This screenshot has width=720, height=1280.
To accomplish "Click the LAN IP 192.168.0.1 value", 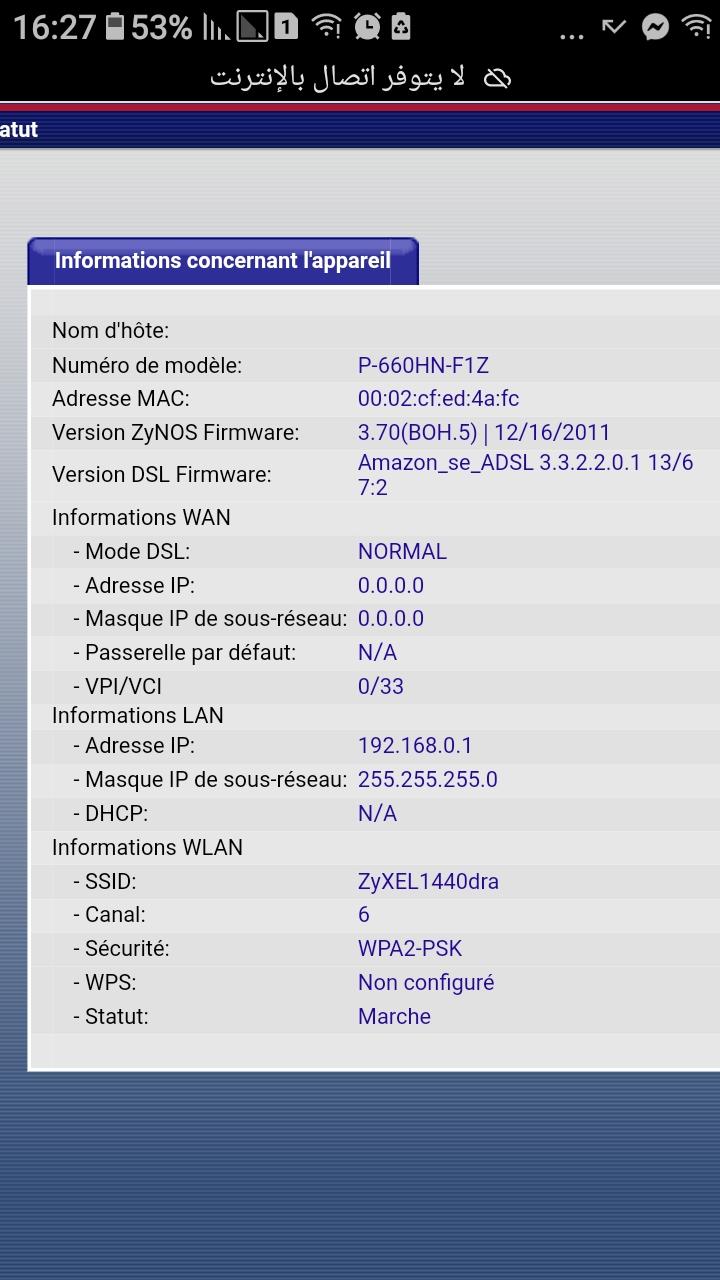I will [x=415, y=746].
